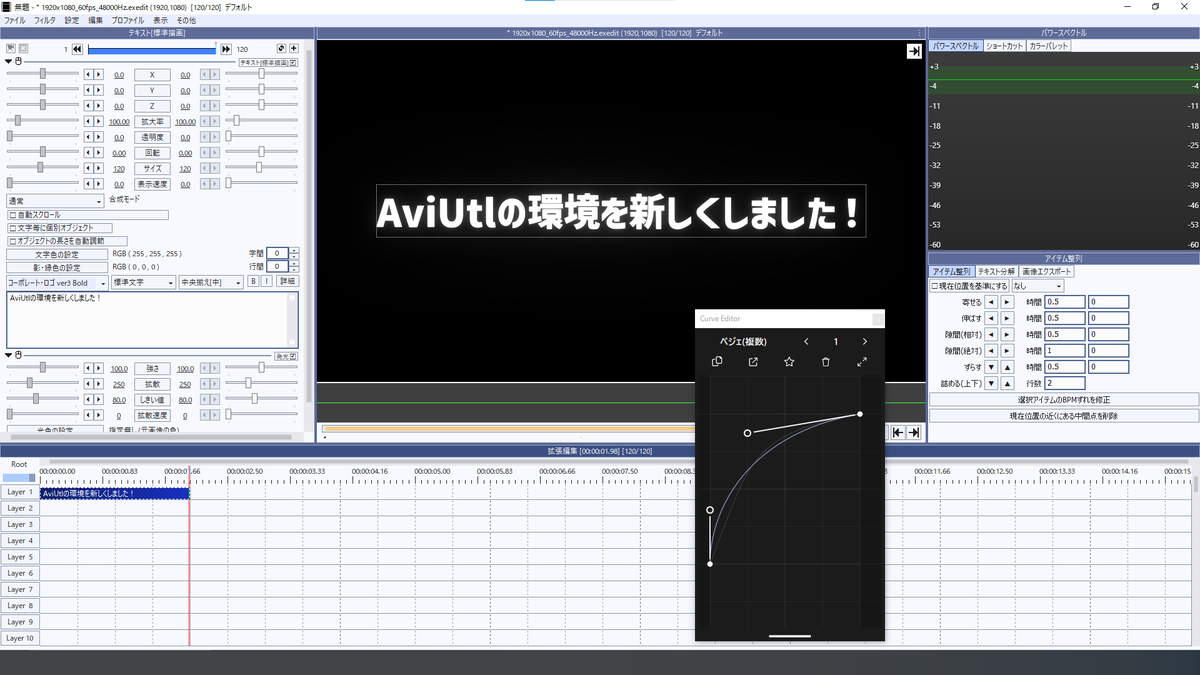Click the 詳細 button
Image resolution: width=1200 pixels, height=675 pixels.
click(x=287, y=283)
